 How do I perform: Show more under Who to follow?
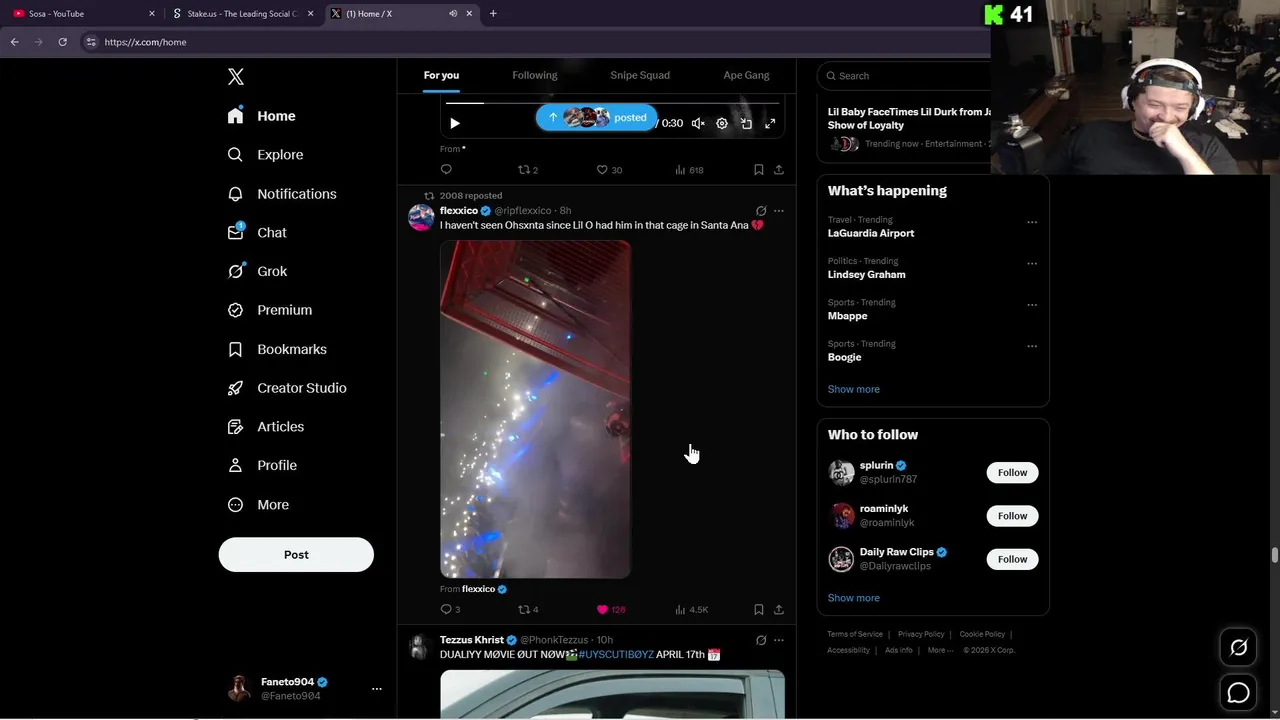(853, 598)
